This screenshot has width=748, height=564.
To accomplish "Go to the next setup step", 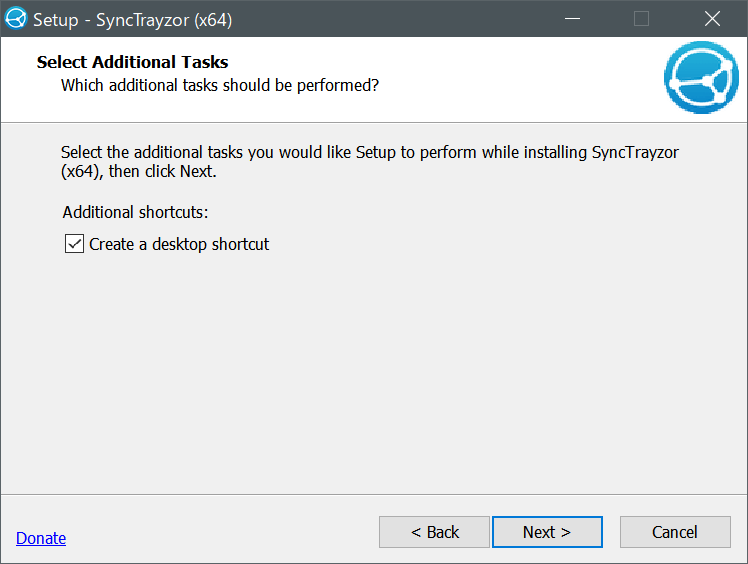I will (x=547, y=532).
